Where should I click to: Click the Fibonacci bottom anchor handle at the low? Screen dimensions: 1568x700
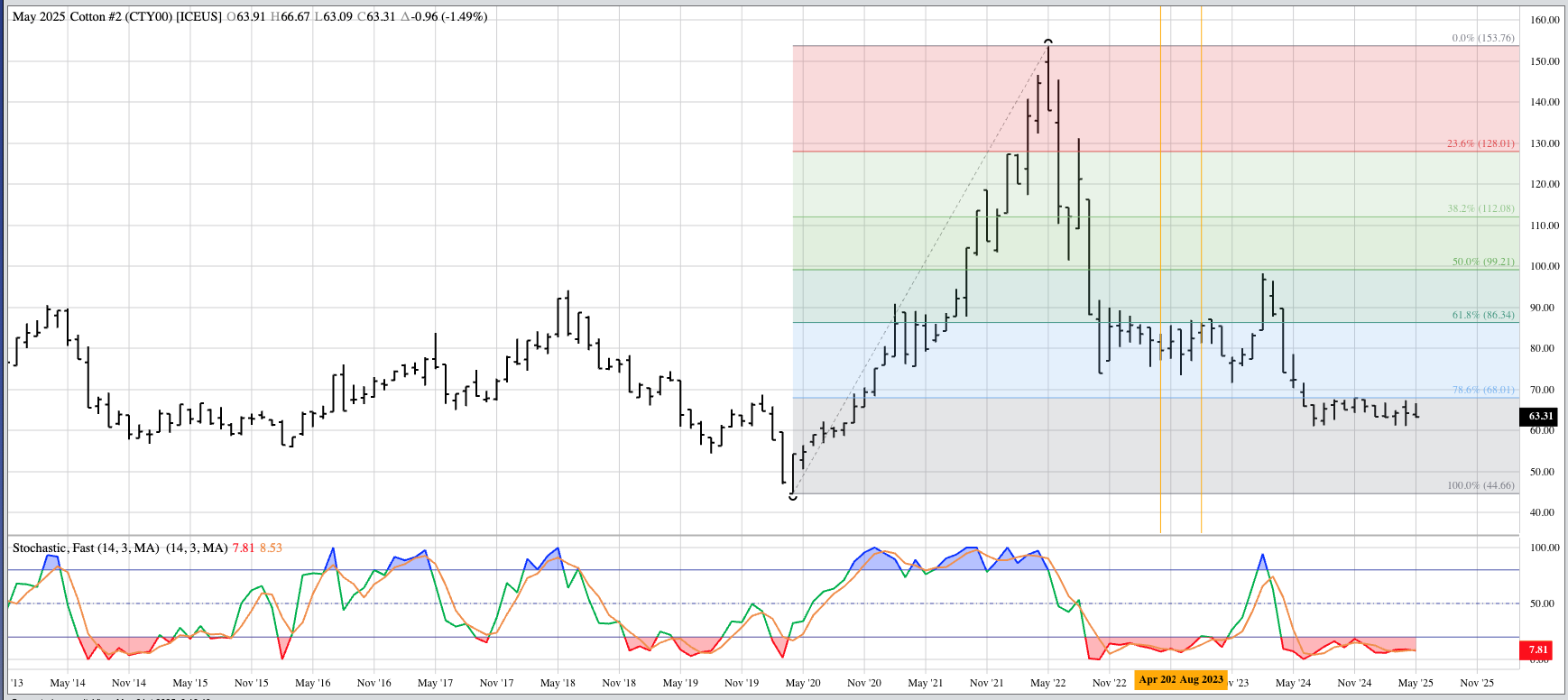[793, 496]
